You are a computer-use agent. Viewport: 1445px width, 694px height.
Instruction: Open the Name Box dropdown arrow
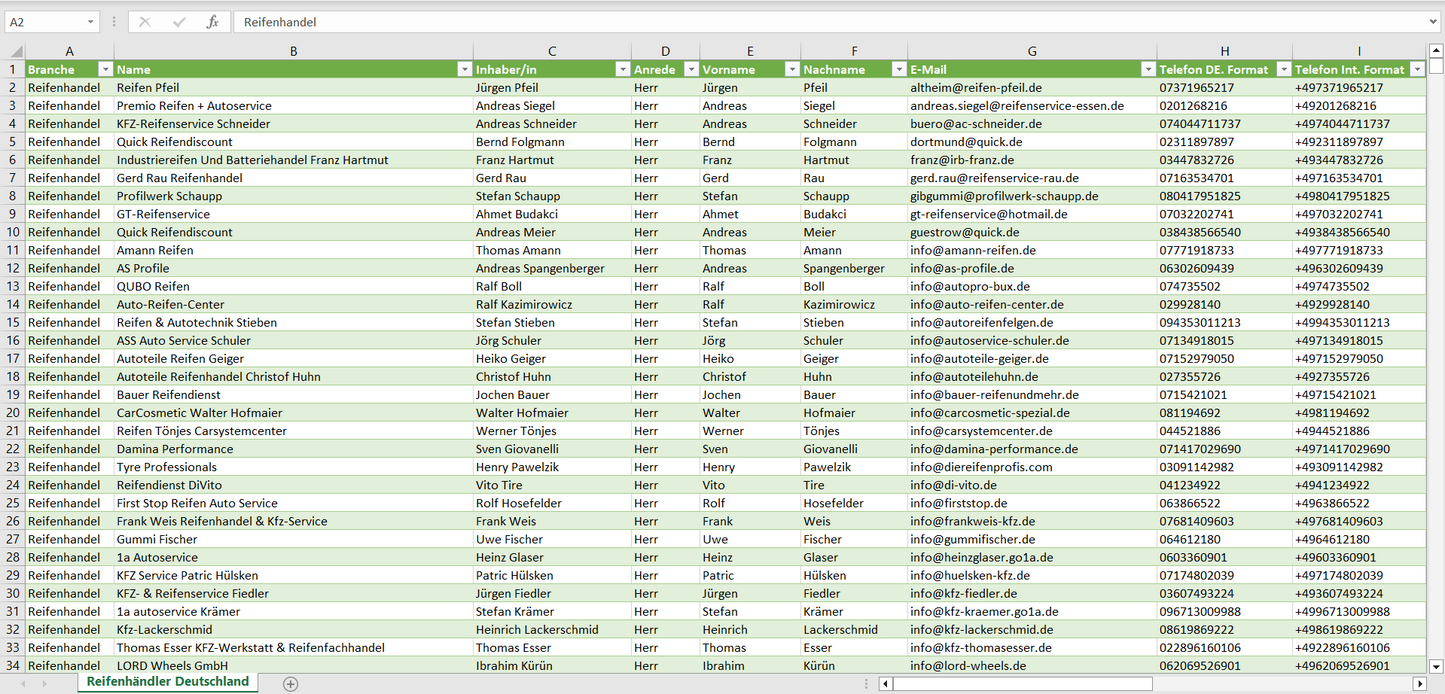(x=91, y=22)
